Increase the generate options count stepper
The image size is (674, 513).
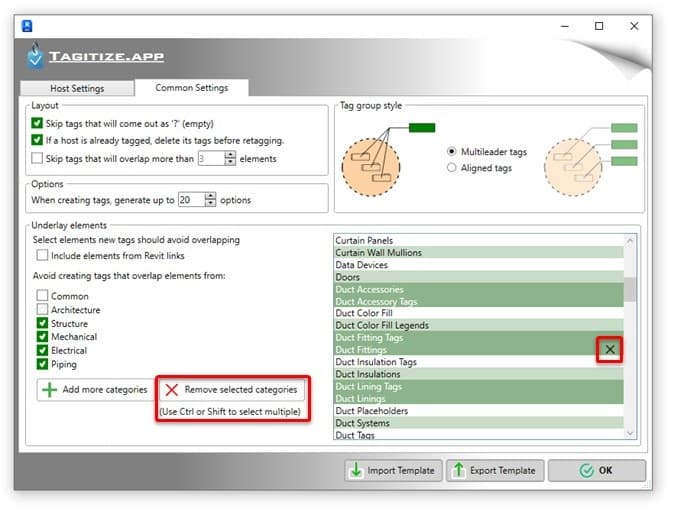210,196
